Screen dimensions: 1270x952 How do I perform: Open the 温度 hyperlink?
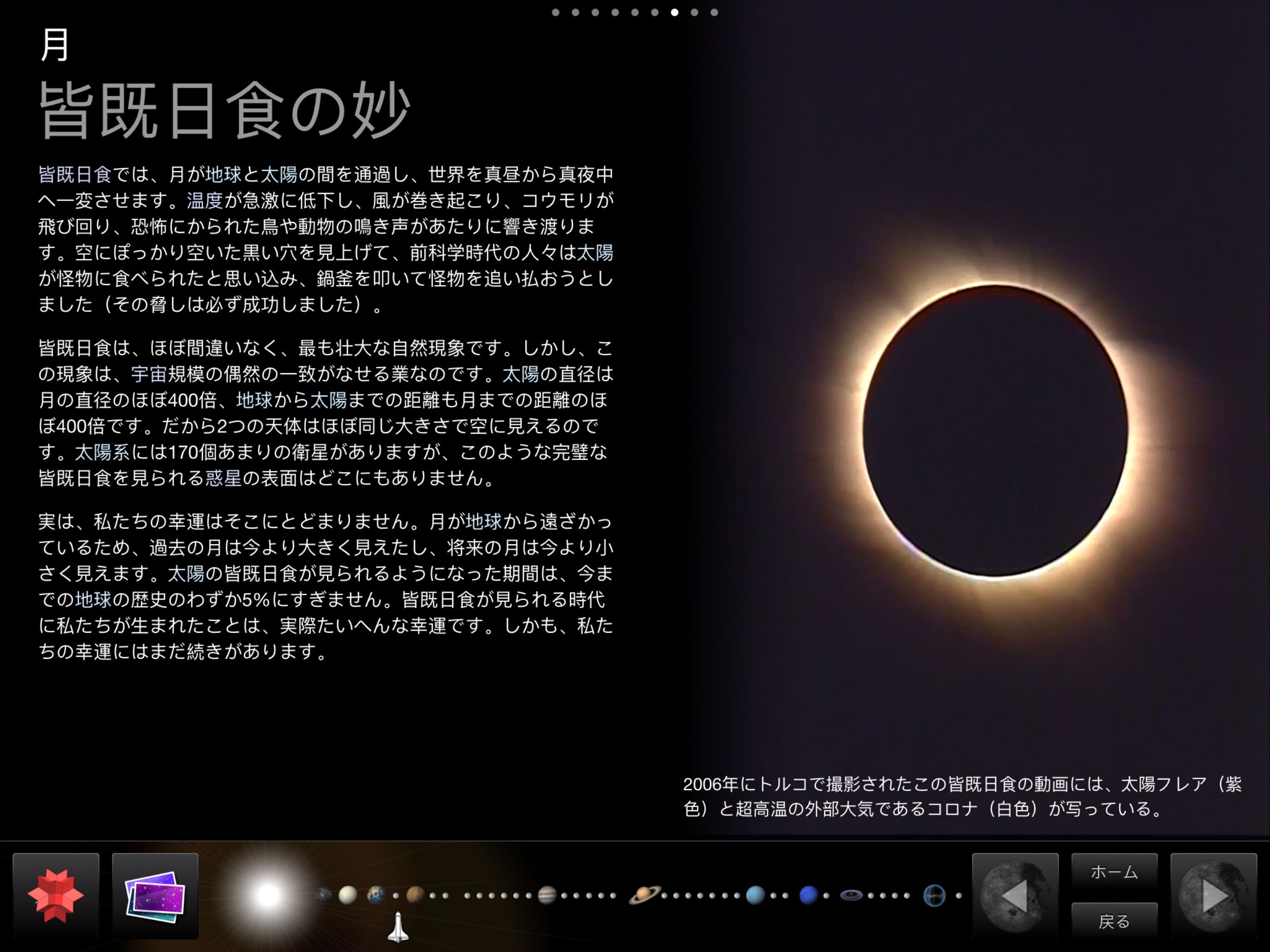click(205, 200)
